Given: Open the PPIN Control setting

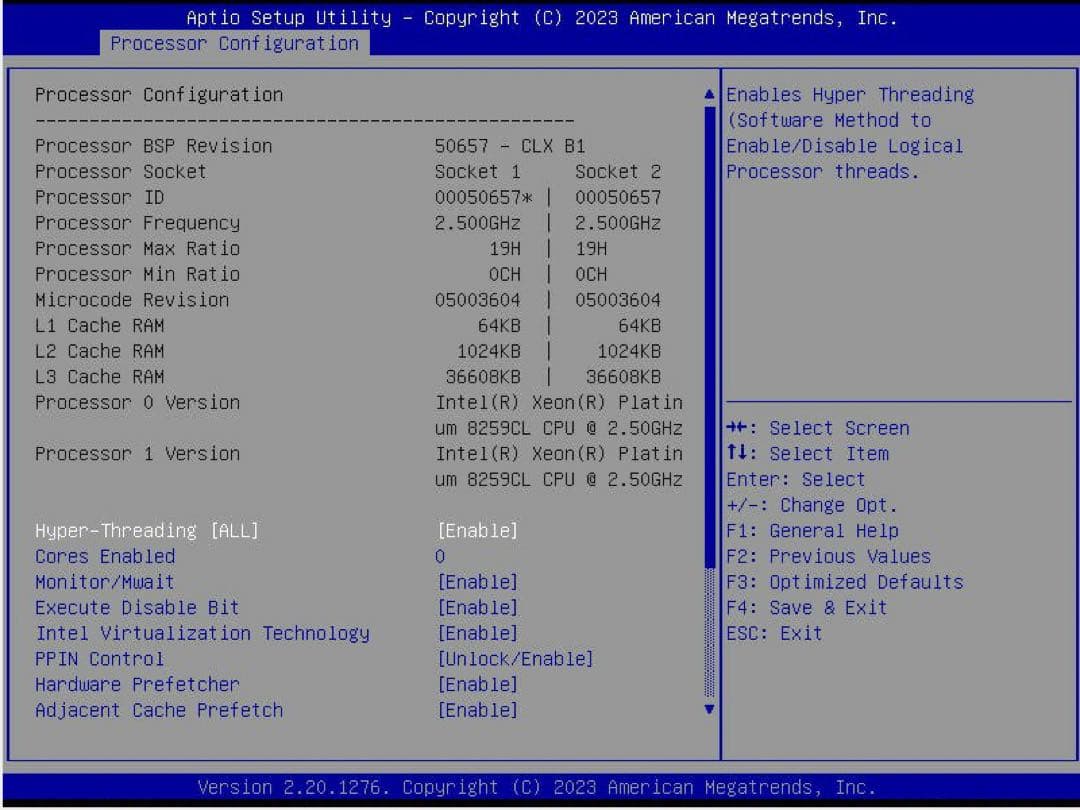Looking at the screenshot, I should point(97,658).
